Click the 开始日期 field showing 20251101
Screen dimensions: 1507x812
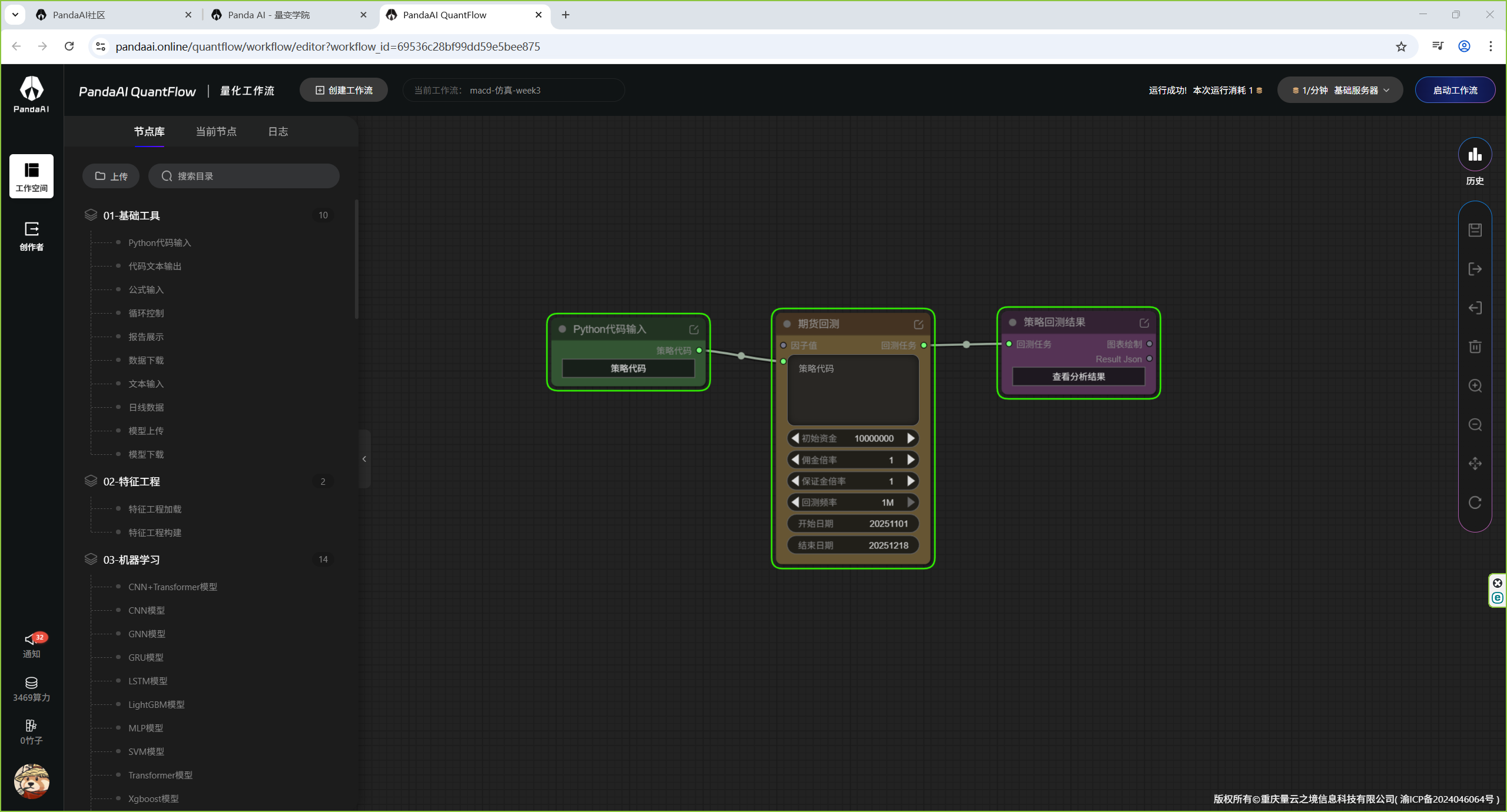pyautogui.click(x=853, y=524)
